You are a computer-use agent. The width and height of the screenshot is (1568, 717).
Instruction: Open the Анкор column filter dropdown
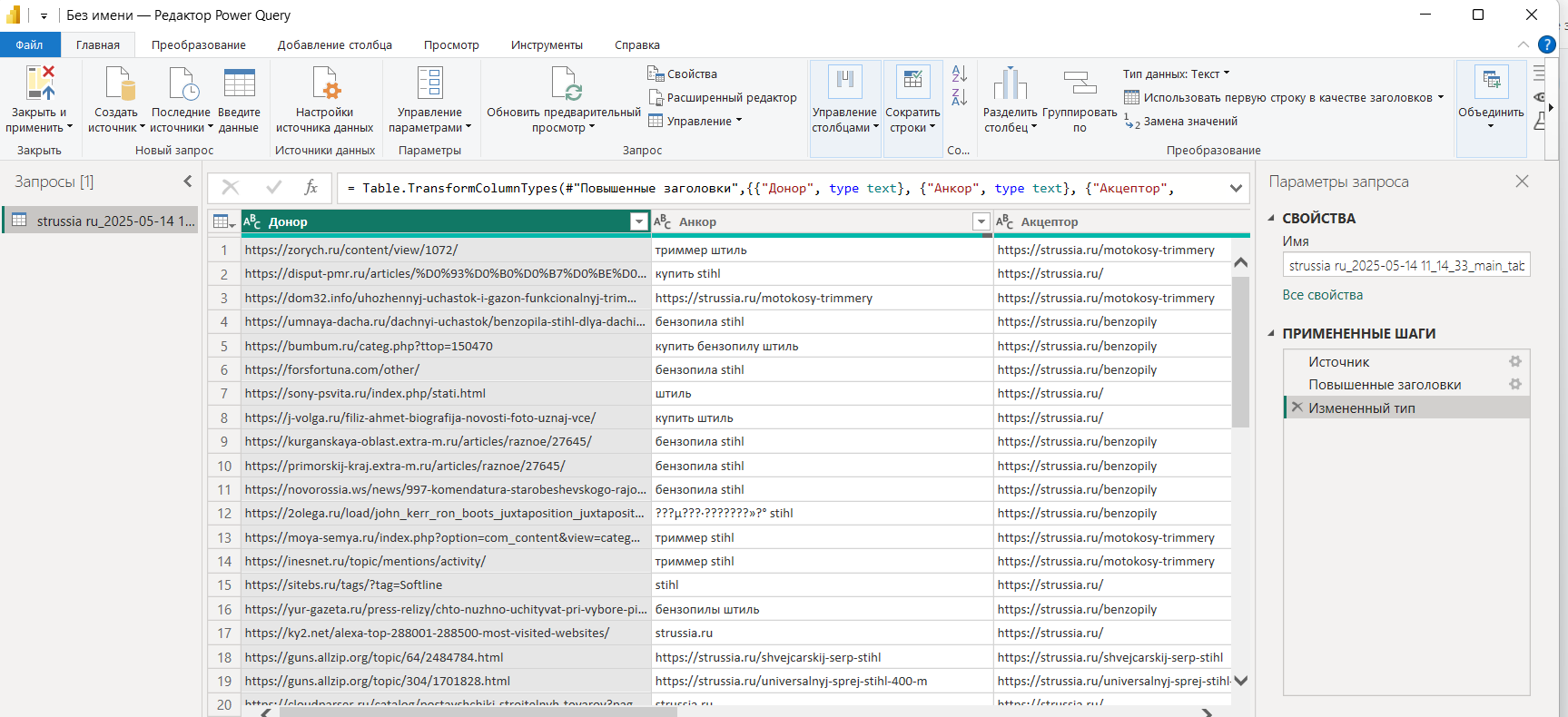pyautogui.click(x=981, y=221)
